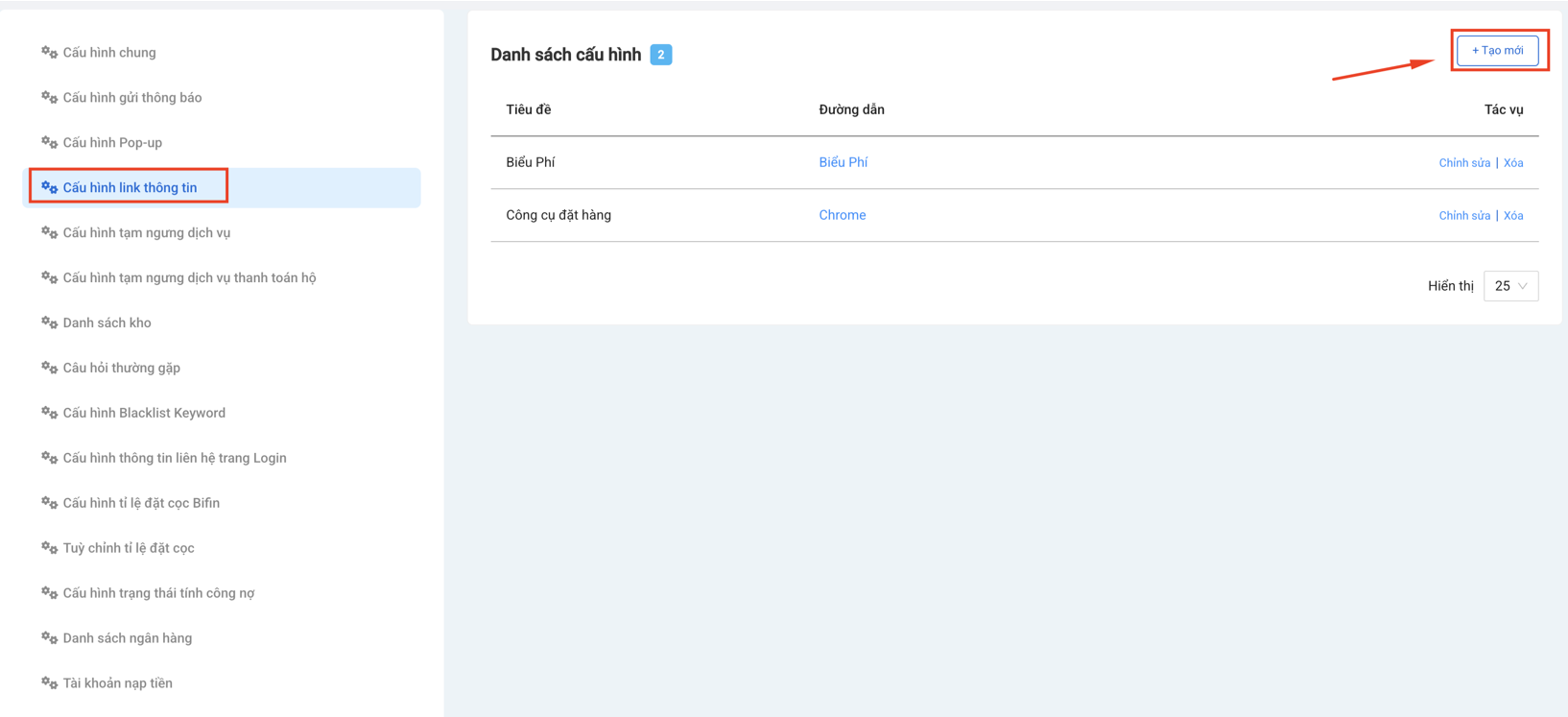The width and height of the screenshot is (1568, 717).
Task: Open the Chrome link for Công cụ đặt hàng
Action: pos(842,215)
